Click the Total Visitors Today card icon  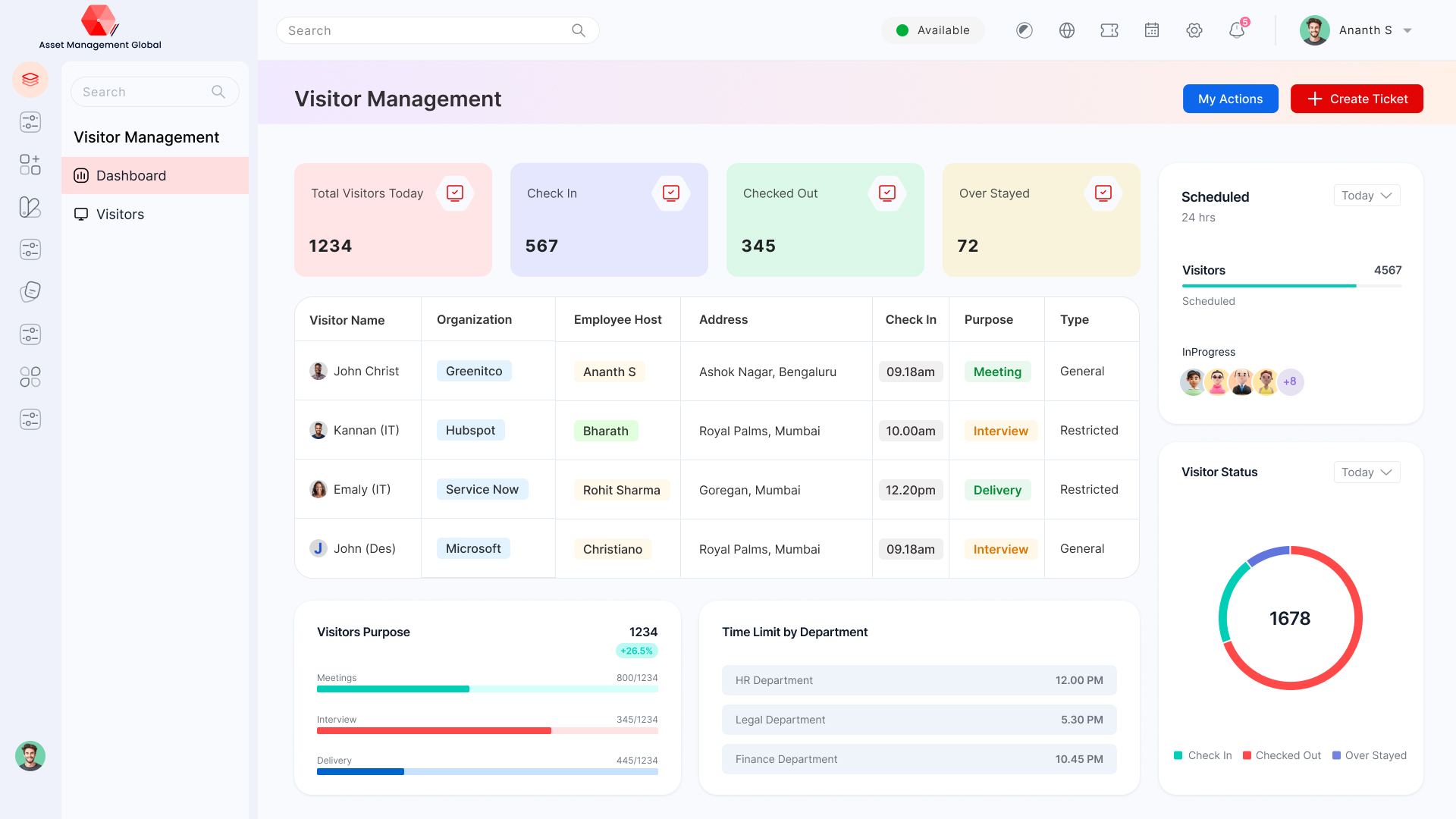(454, 193)
